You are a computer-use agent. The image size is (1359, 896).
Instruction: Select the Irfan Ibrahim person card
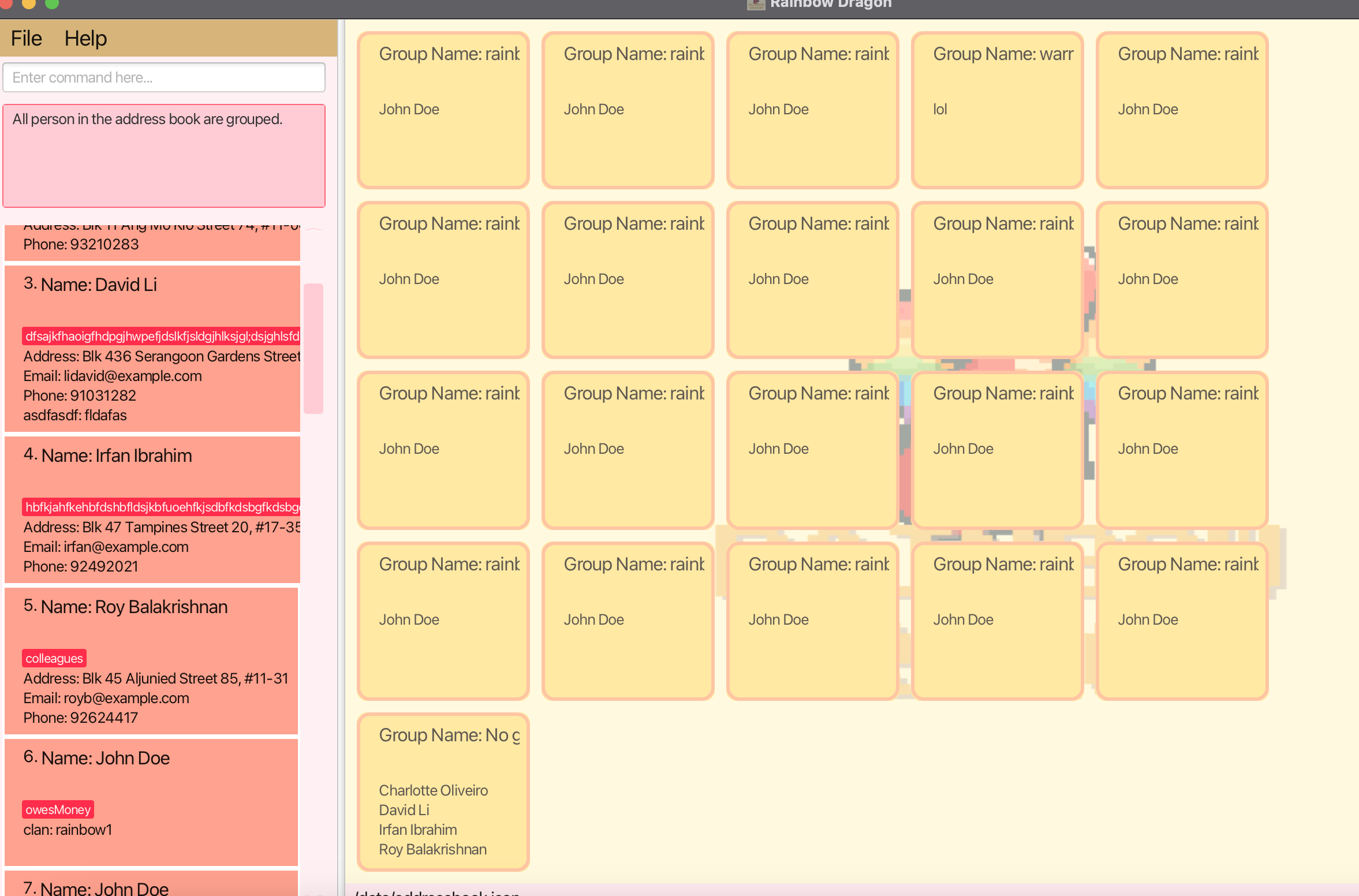coord(152,510)
